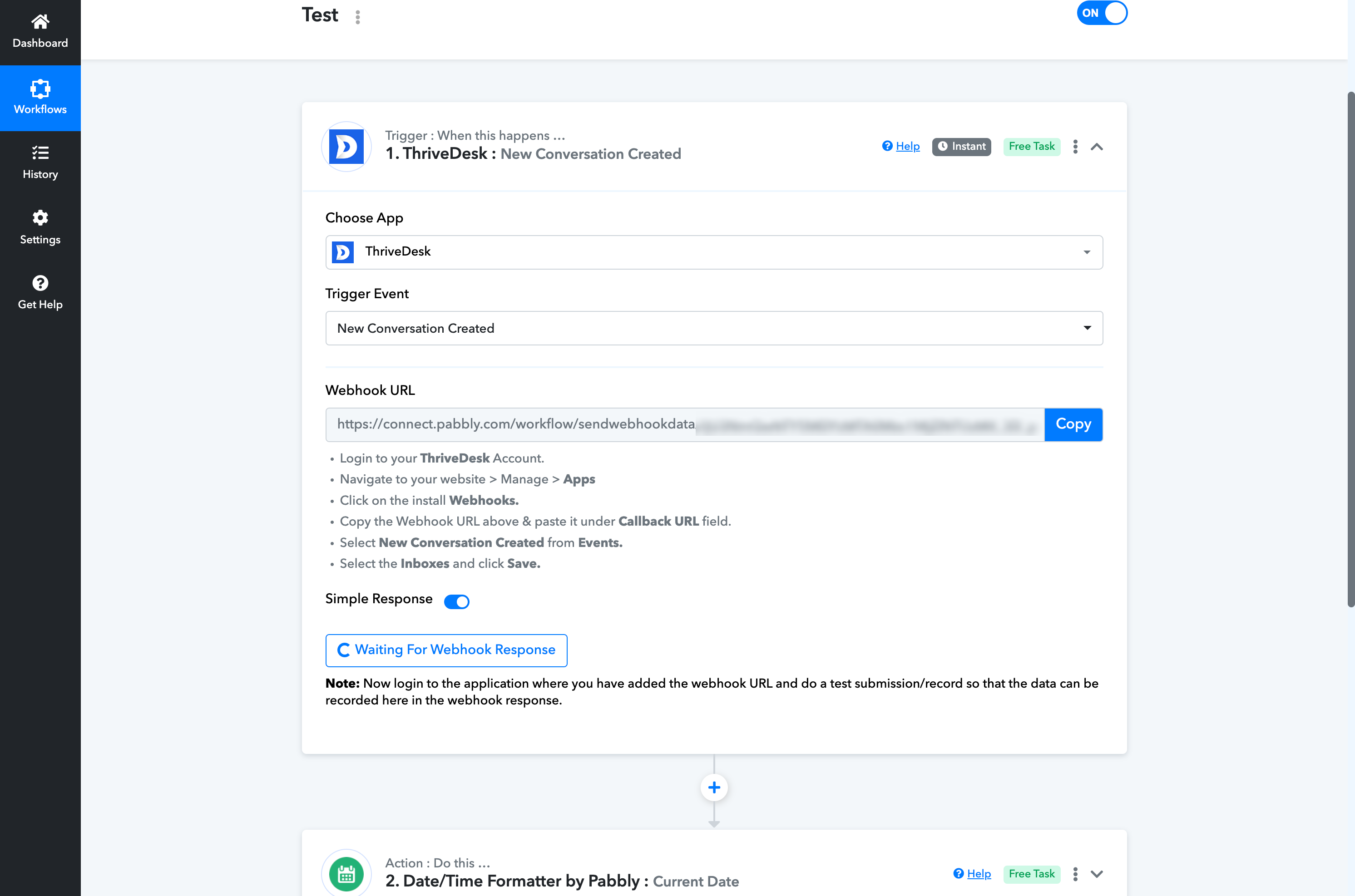1355x896 pixels.
Task: Click the "Navigate to your website > Manage > Apps" instruction
Action: pyautogui.click(x=467, y=479)
